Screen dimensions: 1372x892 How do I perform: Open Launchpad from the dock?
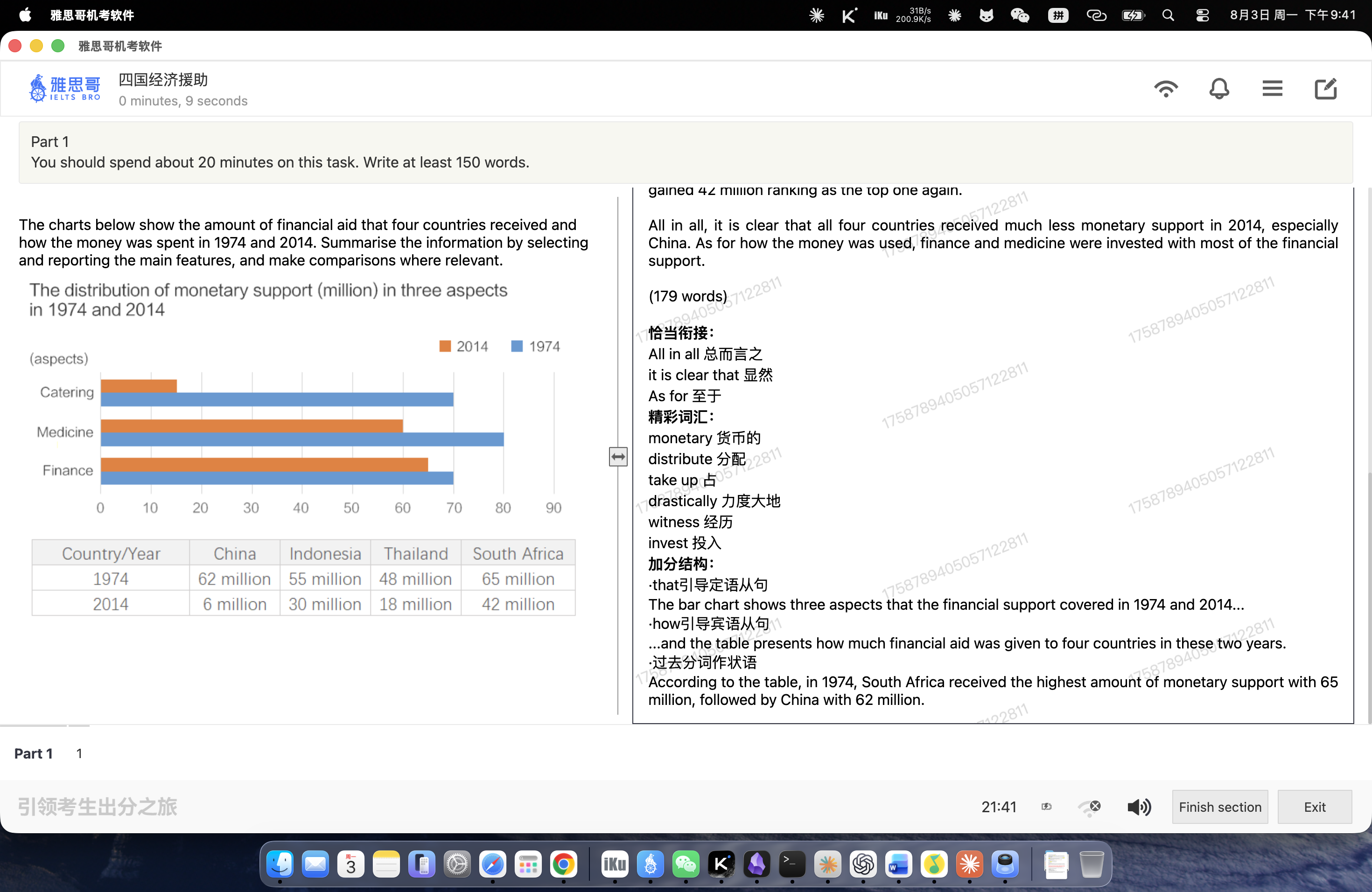pyautogui.click(x=527, y=864)
